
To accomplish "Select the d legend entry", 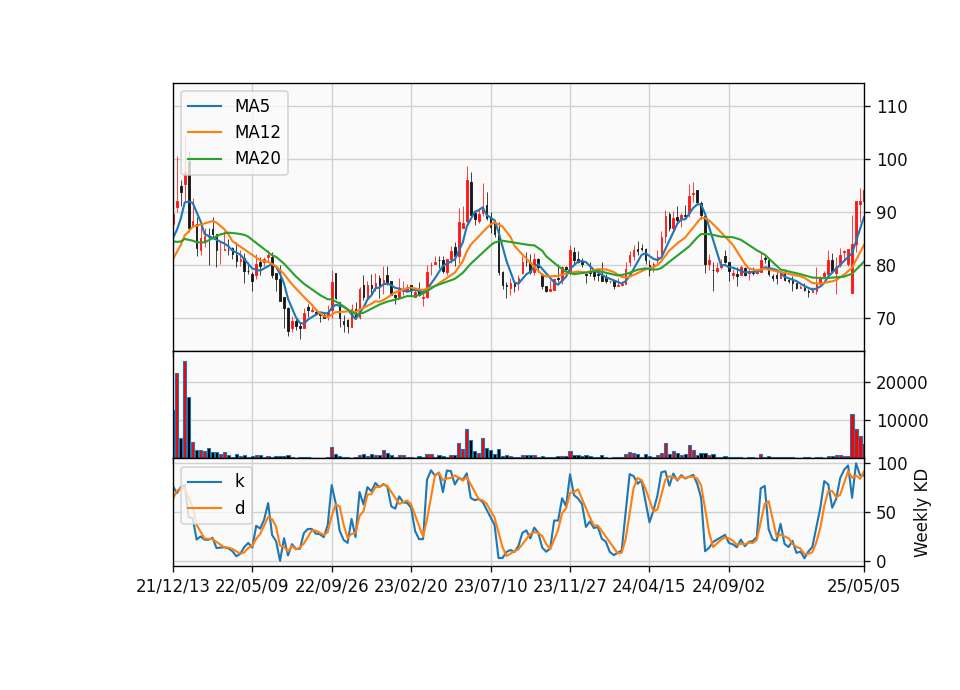I will click(x=239, y=508).
